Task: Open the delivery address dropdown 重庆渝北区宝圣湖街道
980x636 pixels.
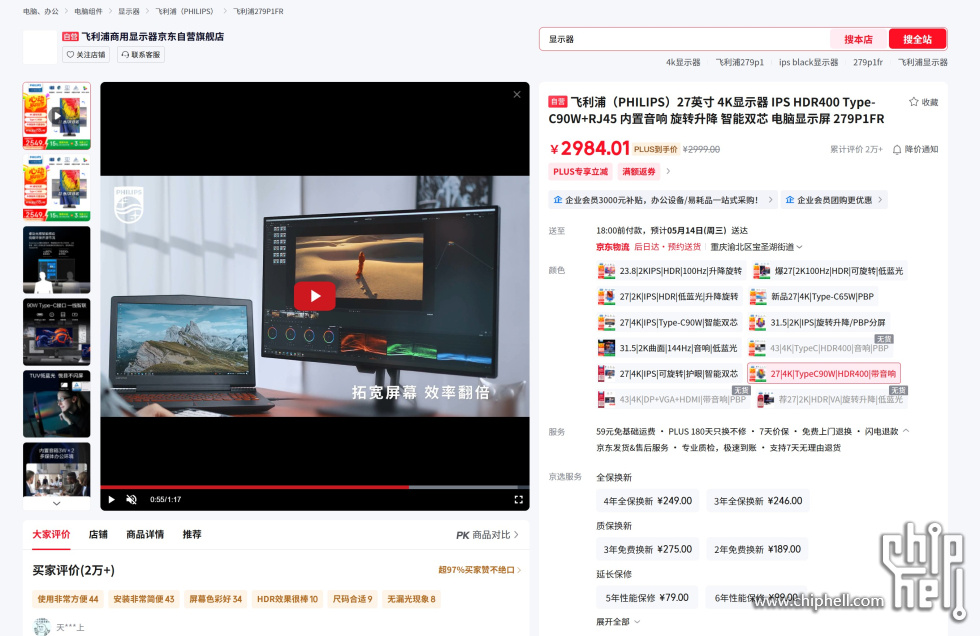Action: 756,247
